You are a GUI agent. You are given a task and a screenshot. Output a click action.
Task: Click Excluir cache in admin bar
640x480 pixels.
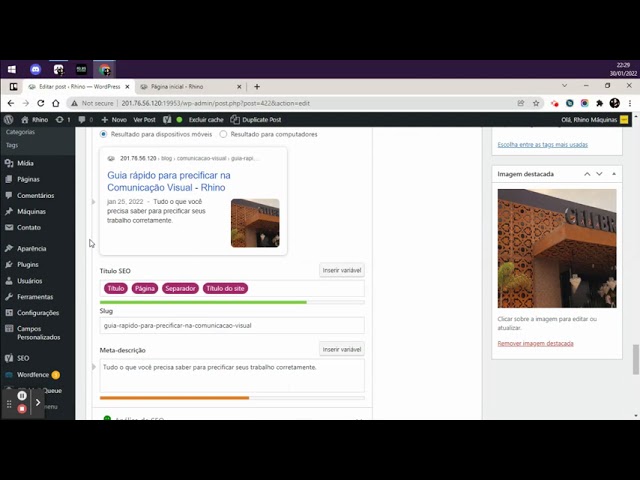(206, 120)
